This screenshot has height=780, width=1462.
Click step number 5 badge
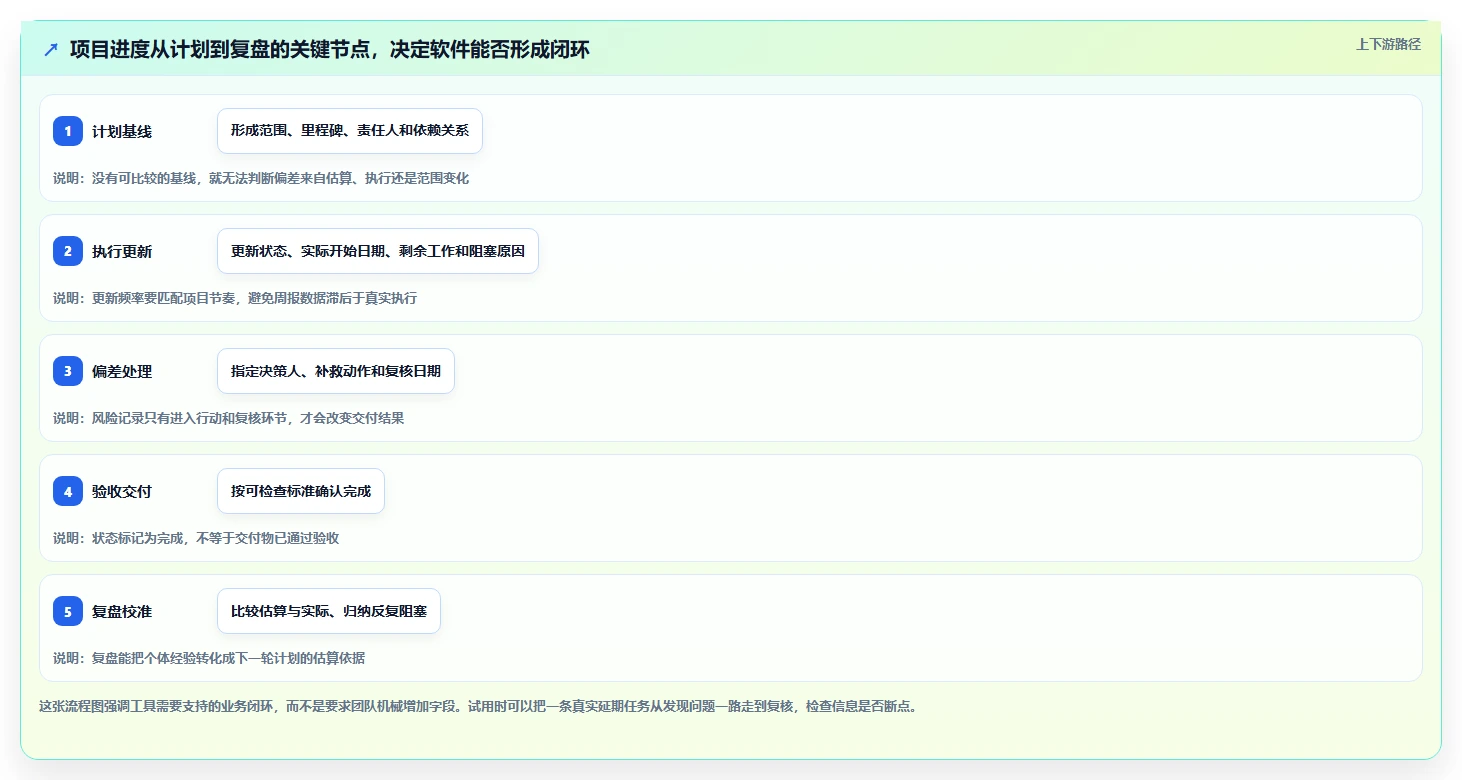click(68, 611)
